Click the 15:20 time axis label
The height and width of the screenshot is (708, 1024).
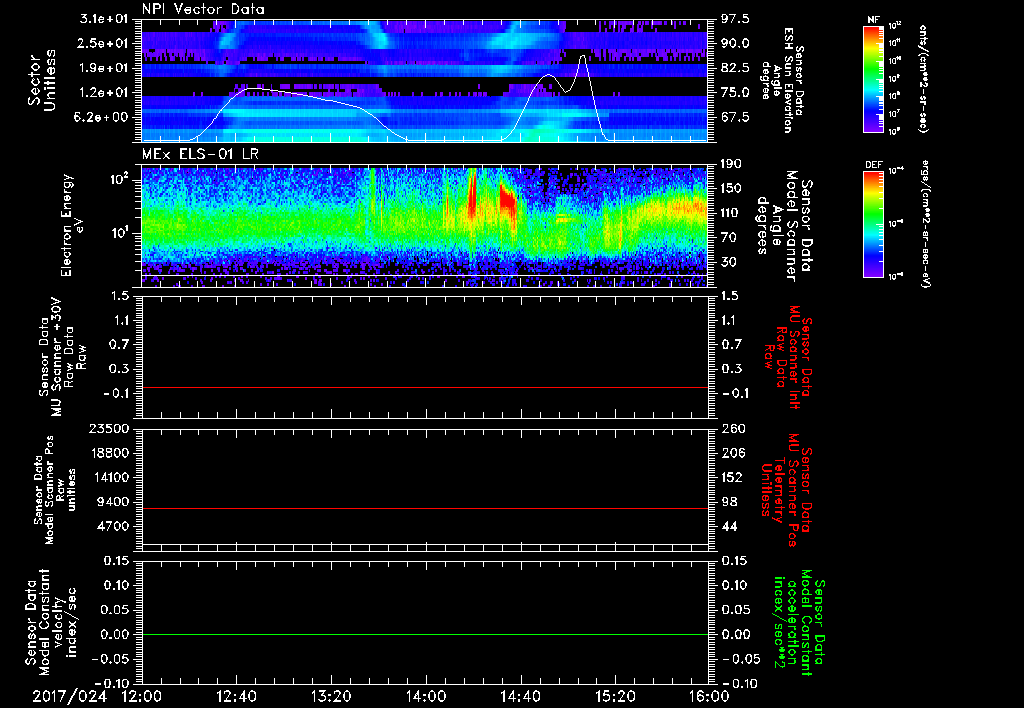pos(614,695)
